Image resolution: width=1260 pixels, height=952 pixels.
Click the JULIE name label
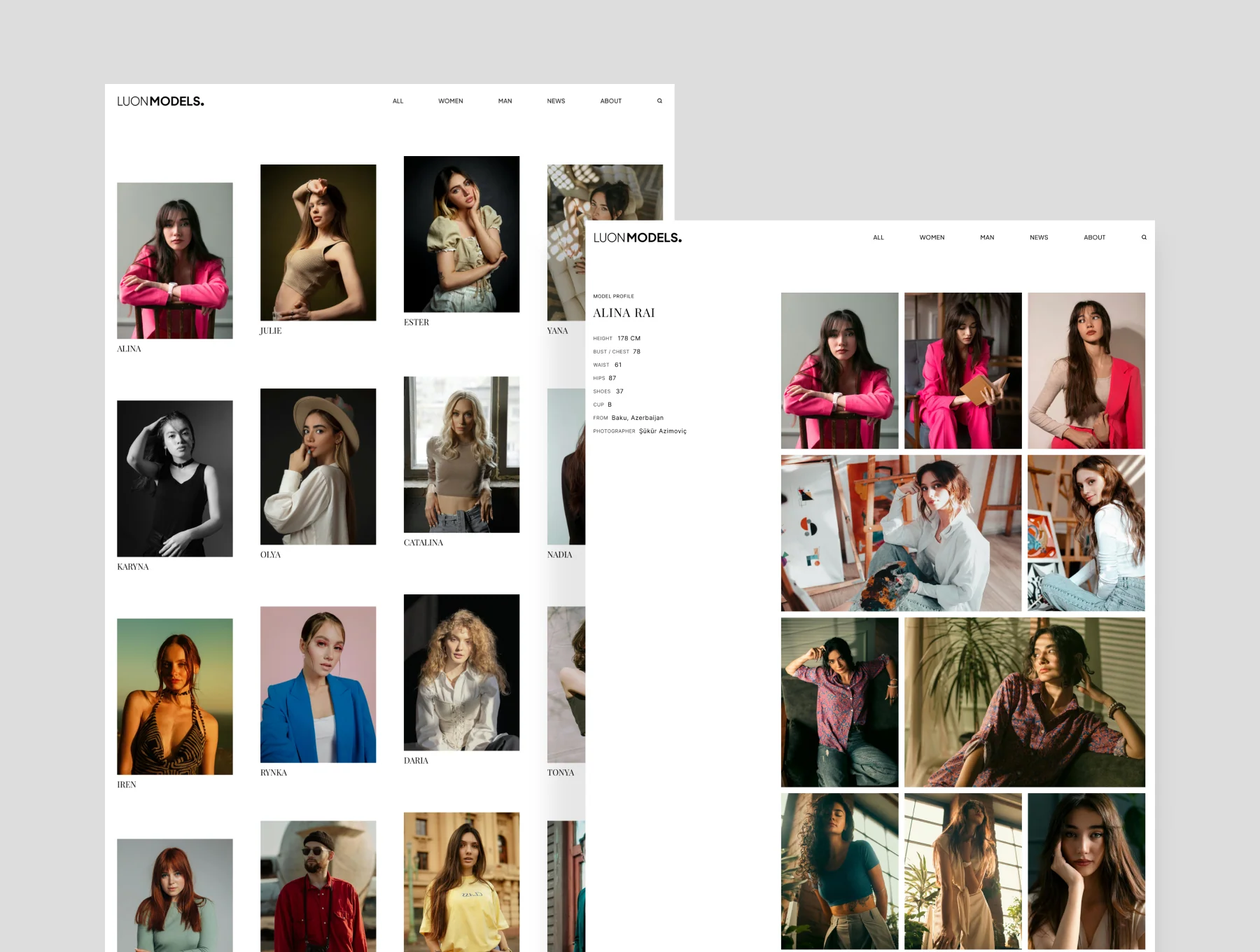pyautogui.click(x=271, y=331)
